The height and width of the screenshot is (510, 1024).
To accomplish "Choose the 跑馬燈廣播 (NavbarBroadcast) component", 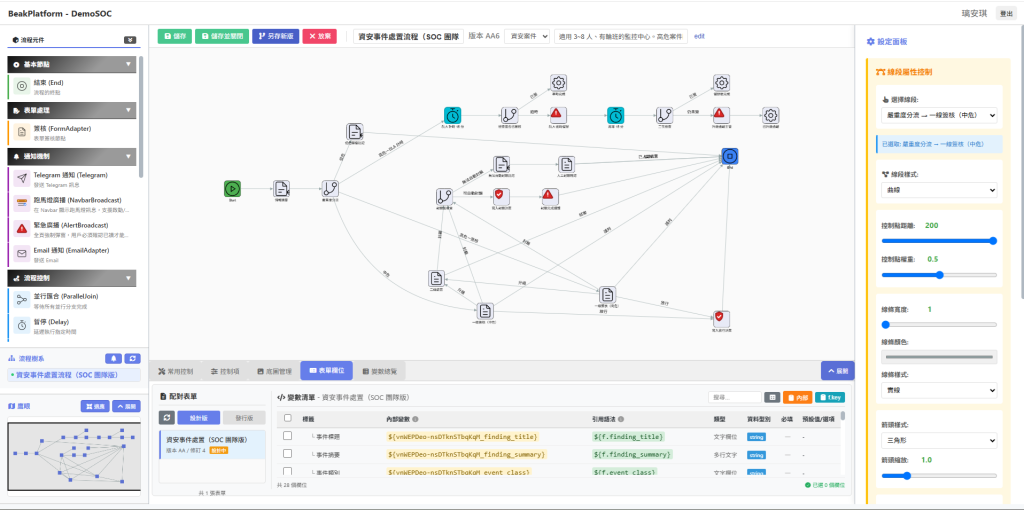I will point(74,204).
